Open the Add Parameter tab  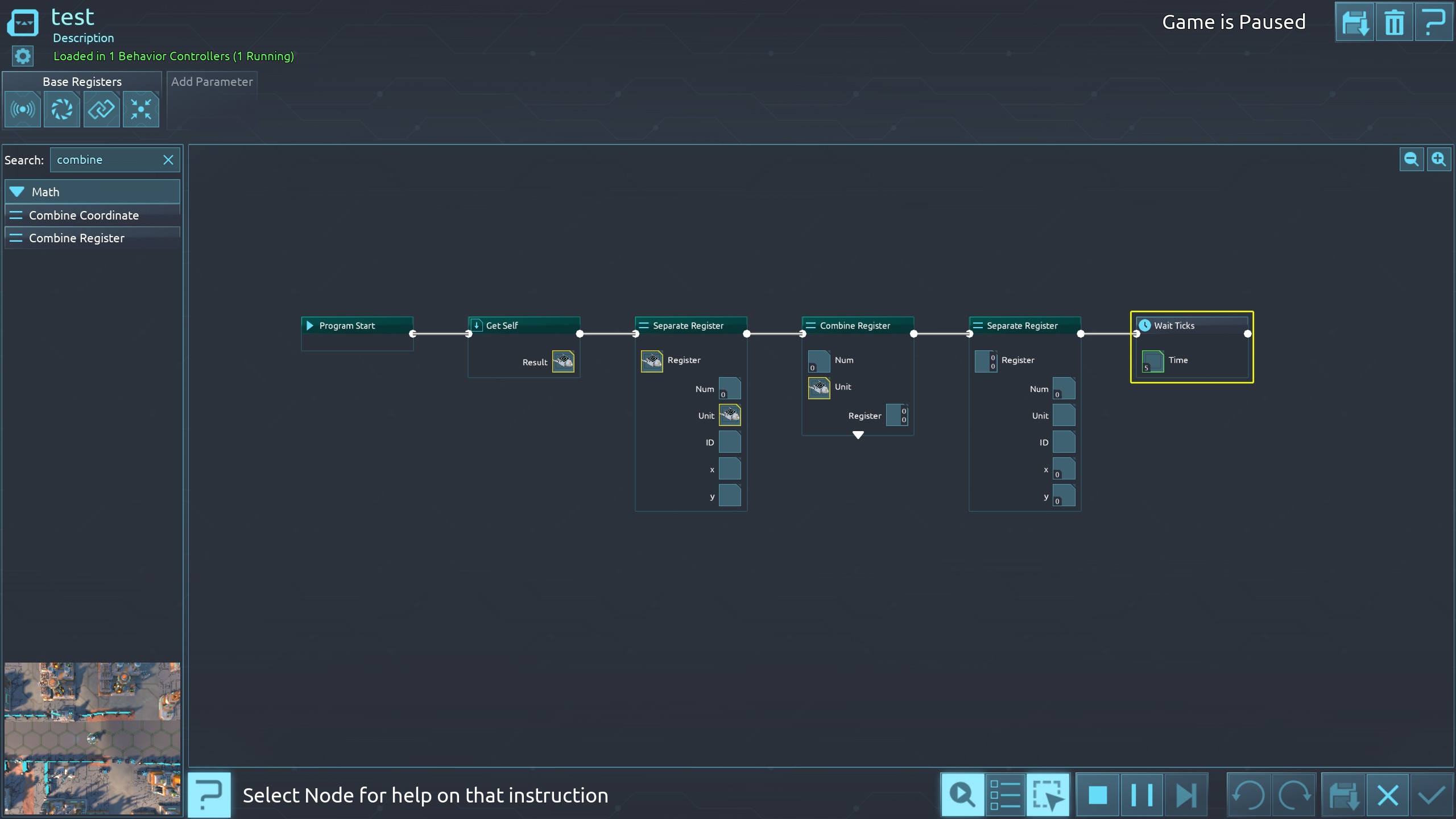coord(212,82)
